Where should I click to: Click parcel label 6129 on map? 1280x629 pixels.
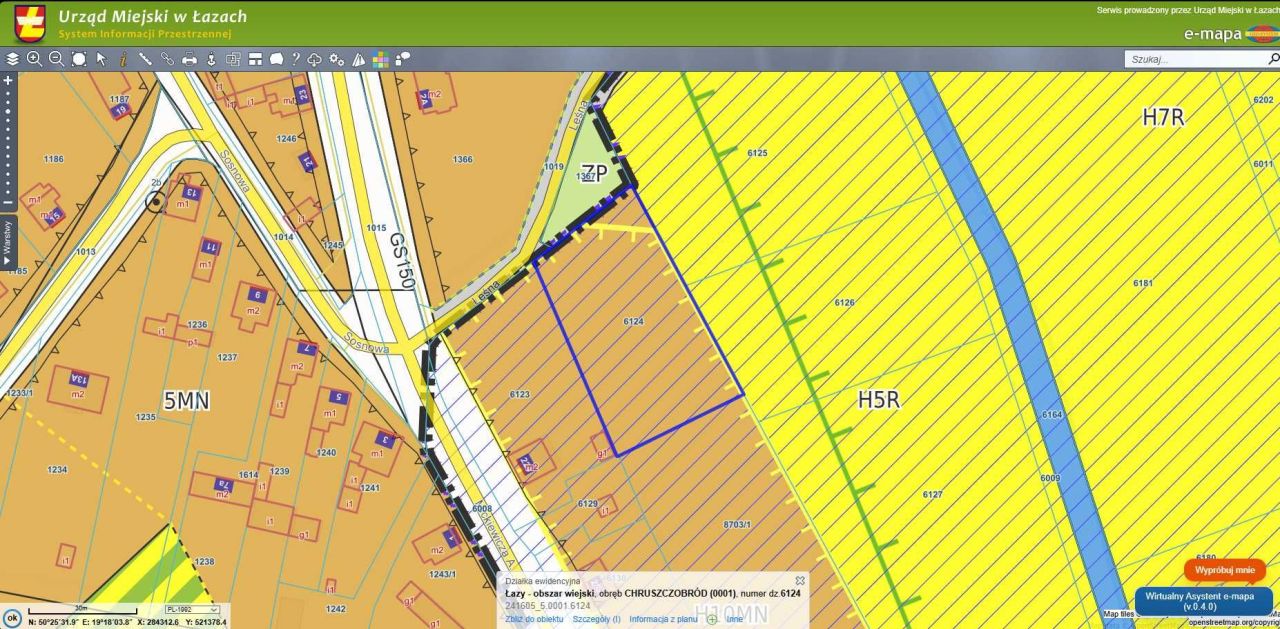click(x=587, y=504)
